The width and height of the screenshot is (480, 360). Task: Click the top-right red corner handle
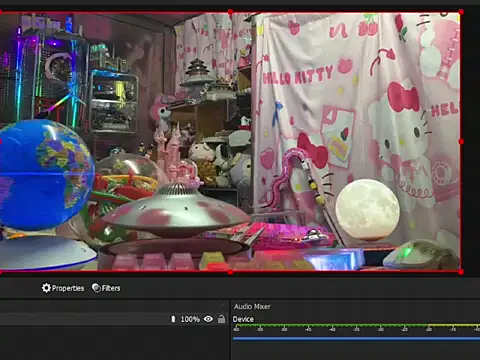point(461,12)
